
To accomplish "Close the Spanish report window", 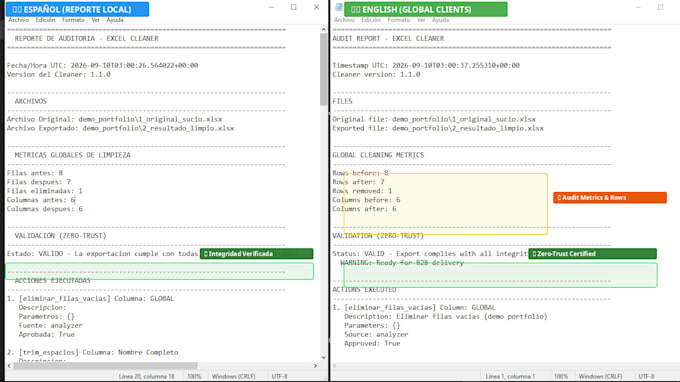I will [x=317, y=7].
